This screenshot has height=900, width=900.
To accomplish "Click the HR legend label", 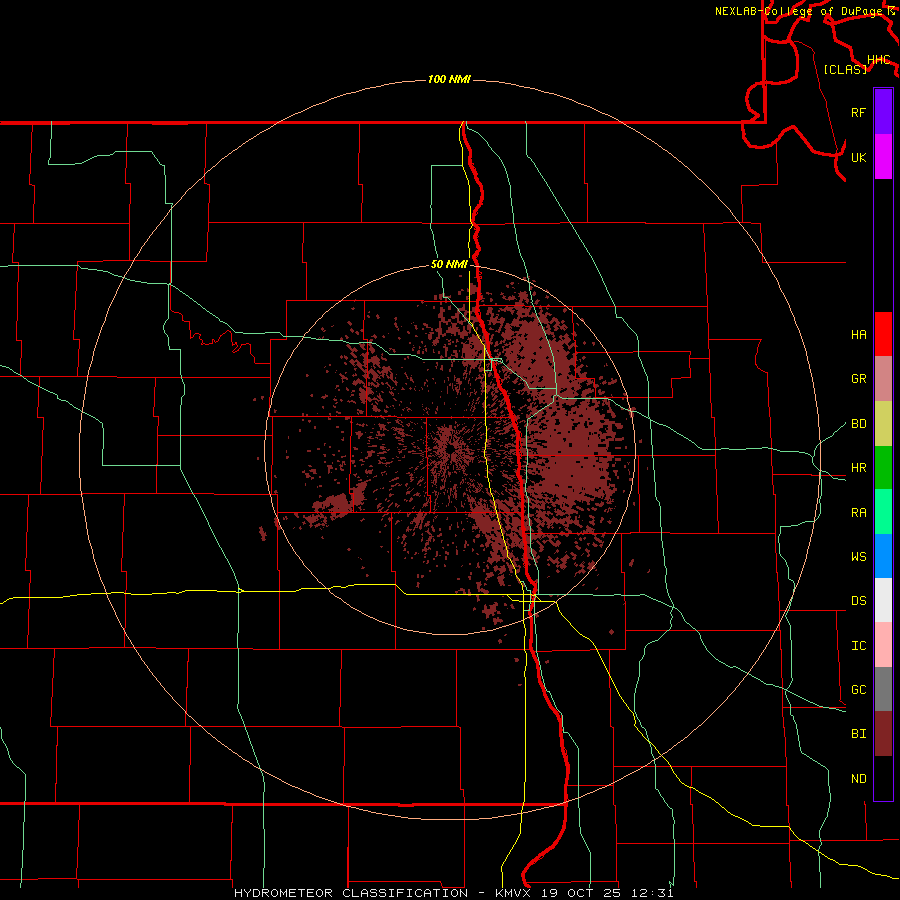I will [859, 468].
